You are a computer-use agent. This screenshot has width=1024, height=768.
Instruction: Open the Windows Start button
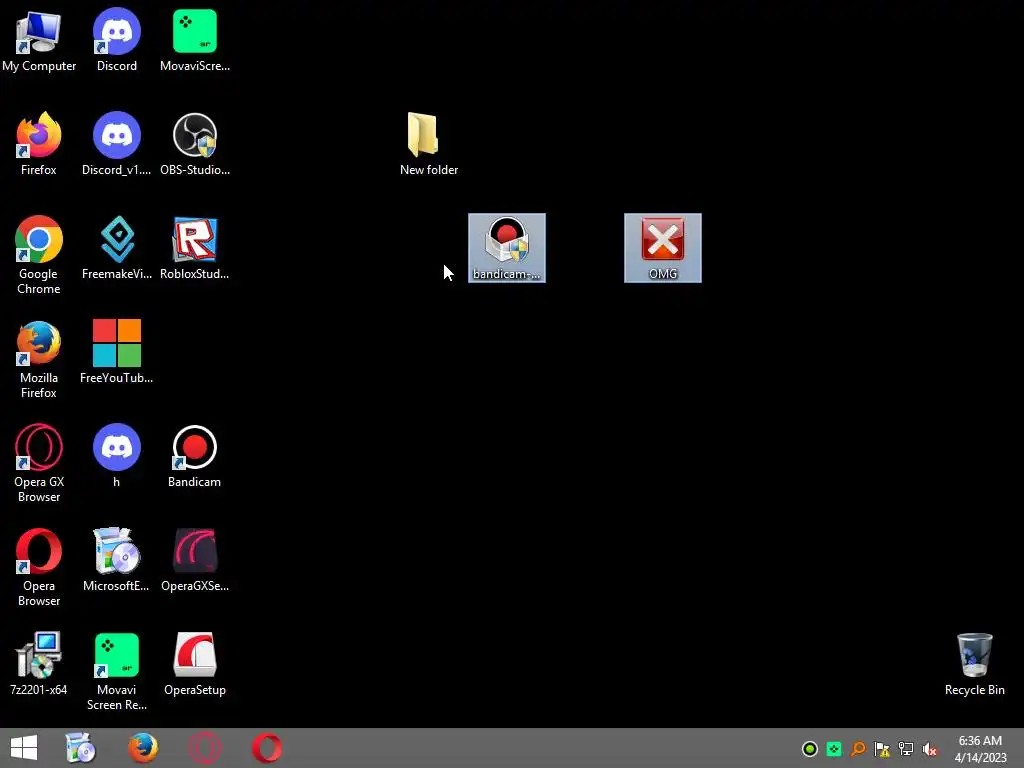coord(24,748)
